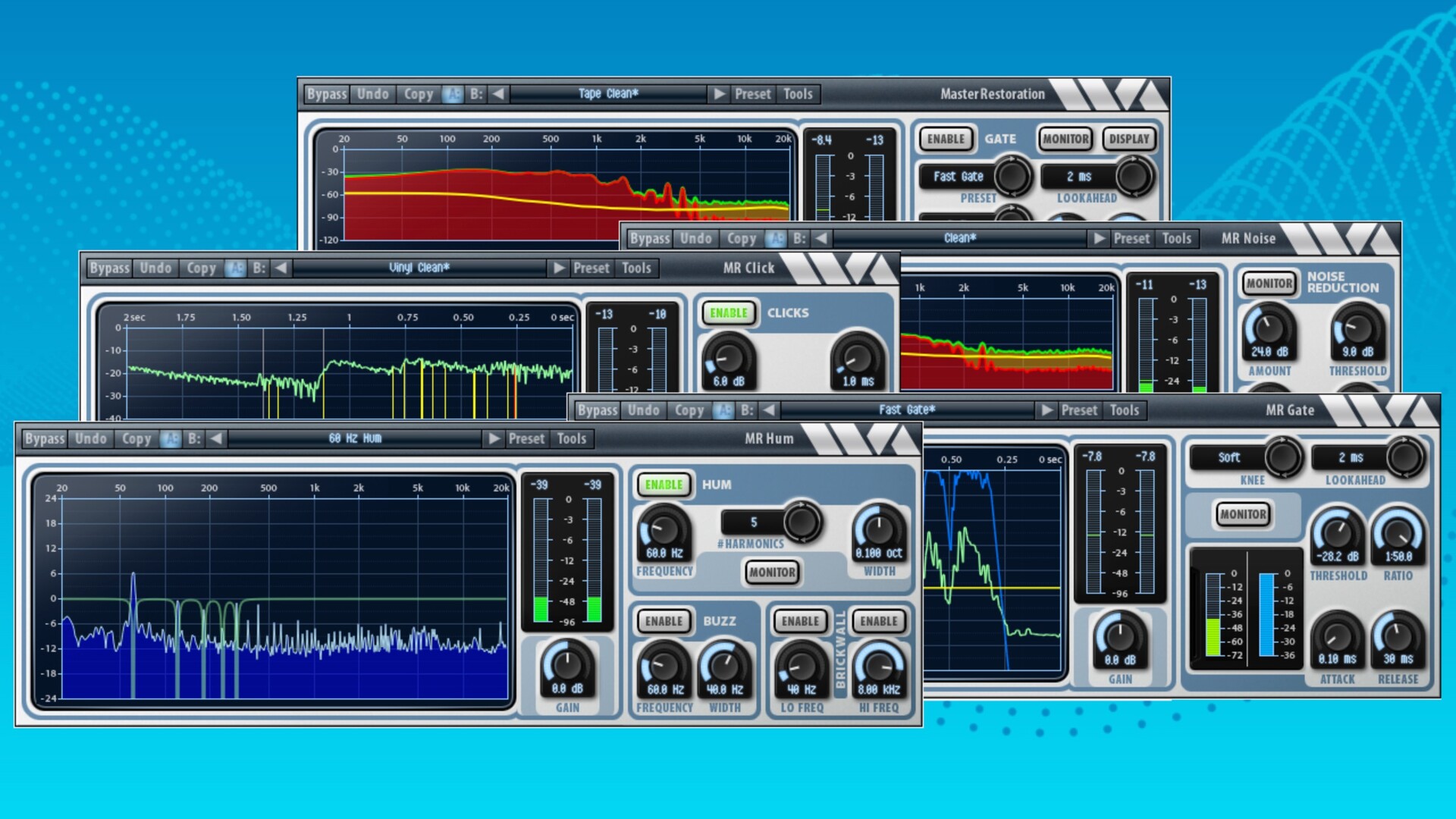Click the 2 ms lookahead knob in MR Gate

click(1405, 457)
